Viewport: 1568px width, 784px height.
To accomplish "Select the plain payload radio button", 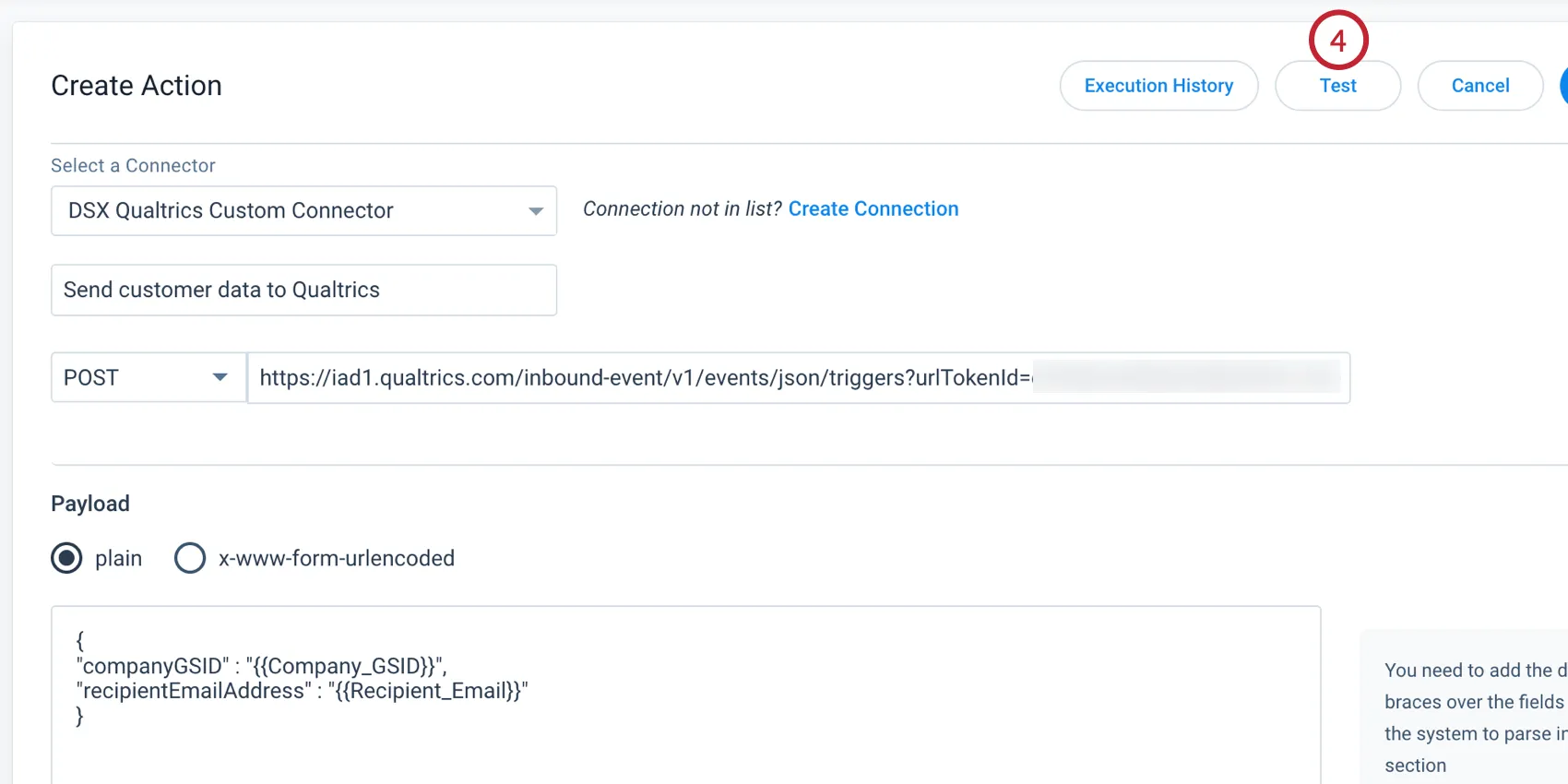I will tap(66, 559).
